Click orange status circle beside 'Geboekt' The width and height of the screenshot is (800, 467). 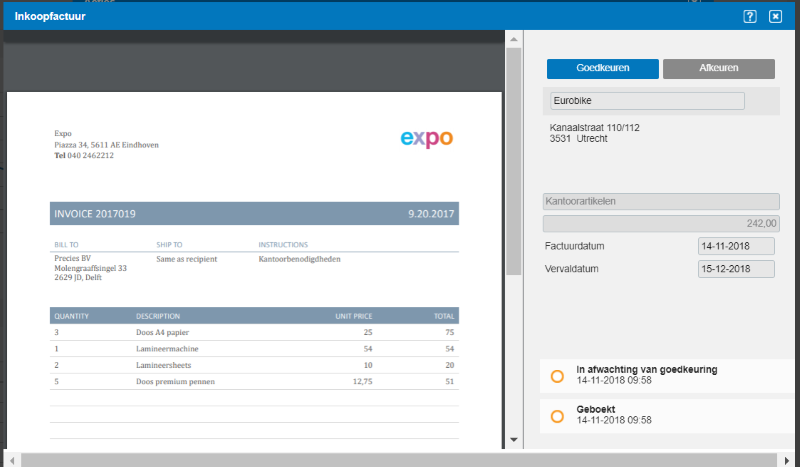558,415
